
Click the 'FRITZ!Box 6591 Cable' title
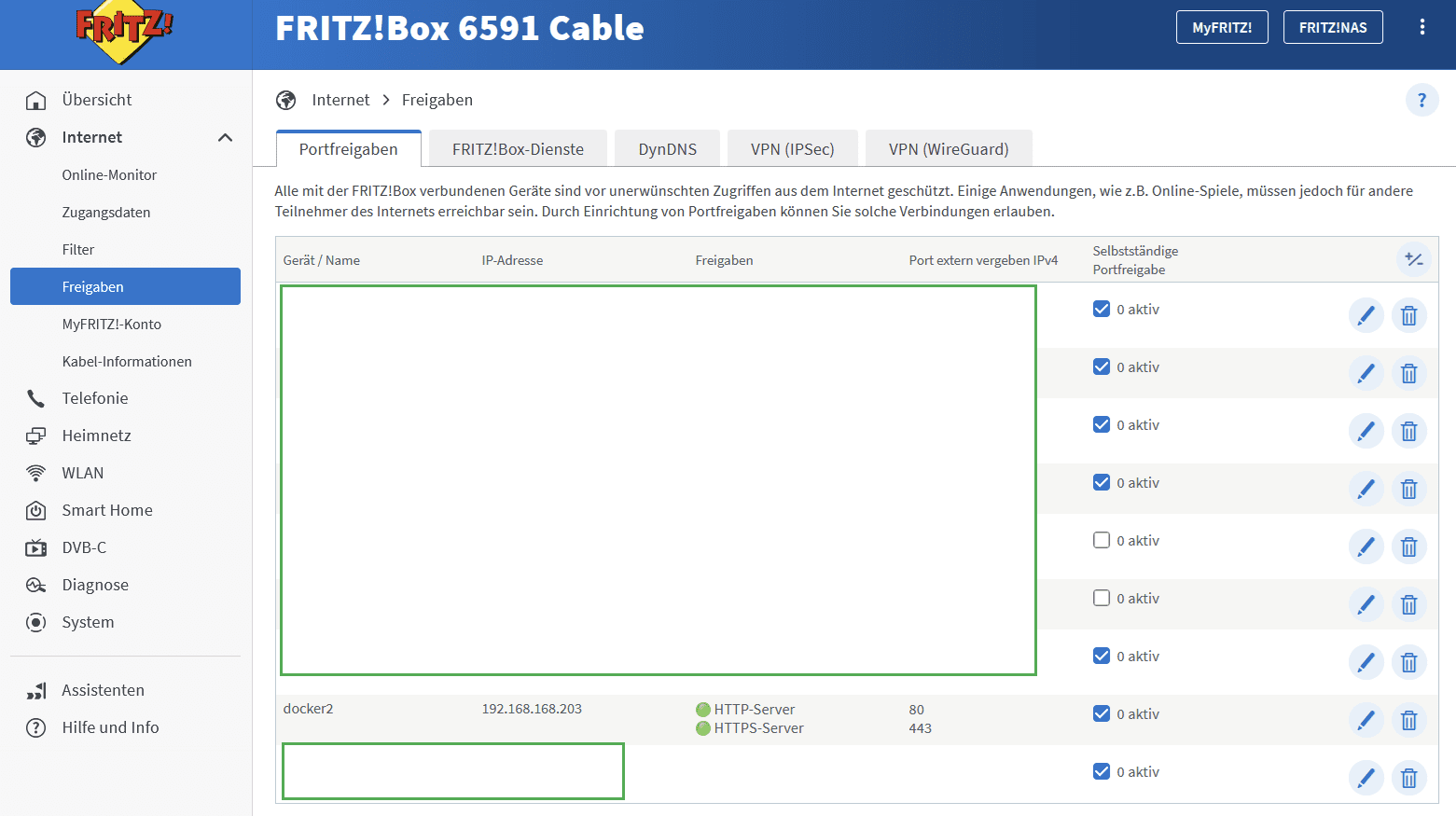(460, 28)
